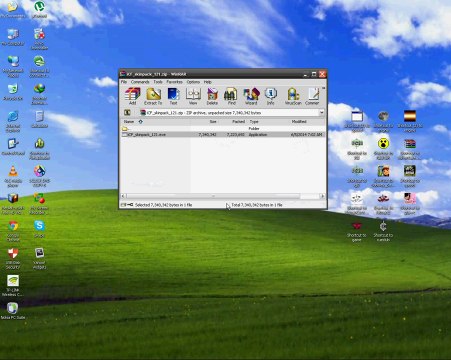Open the Wizard toolbar icon
Viewport: 451px width, 360px height.
(x=251, y=96)
